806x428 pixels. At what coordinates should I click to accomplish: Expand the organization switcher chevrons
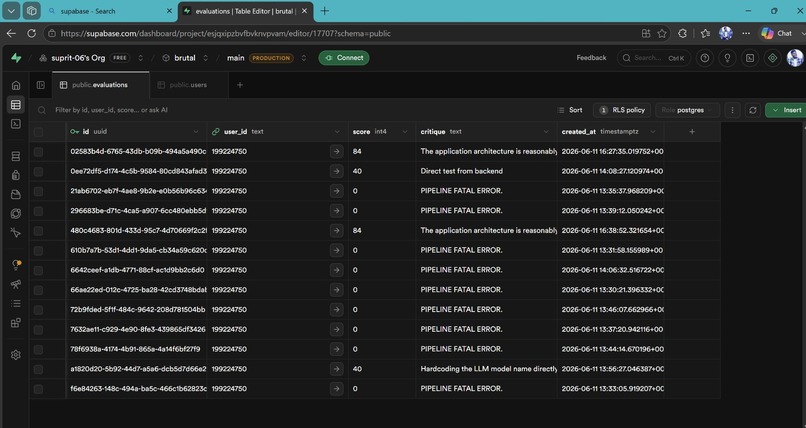coord(140,58)
